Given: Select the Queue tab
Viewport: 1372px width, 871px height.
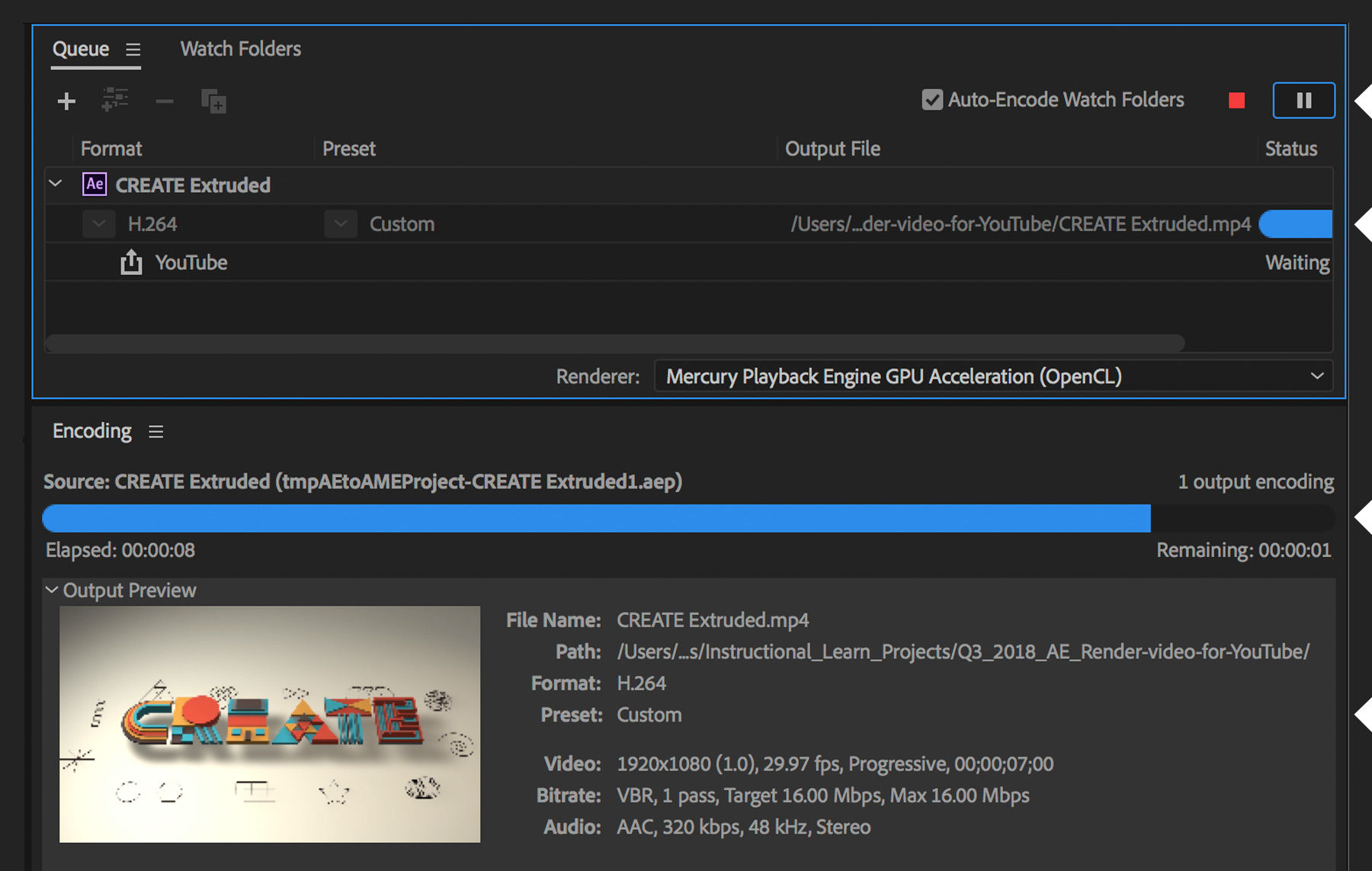Looking at the screenshot, I should click(81, 48).
